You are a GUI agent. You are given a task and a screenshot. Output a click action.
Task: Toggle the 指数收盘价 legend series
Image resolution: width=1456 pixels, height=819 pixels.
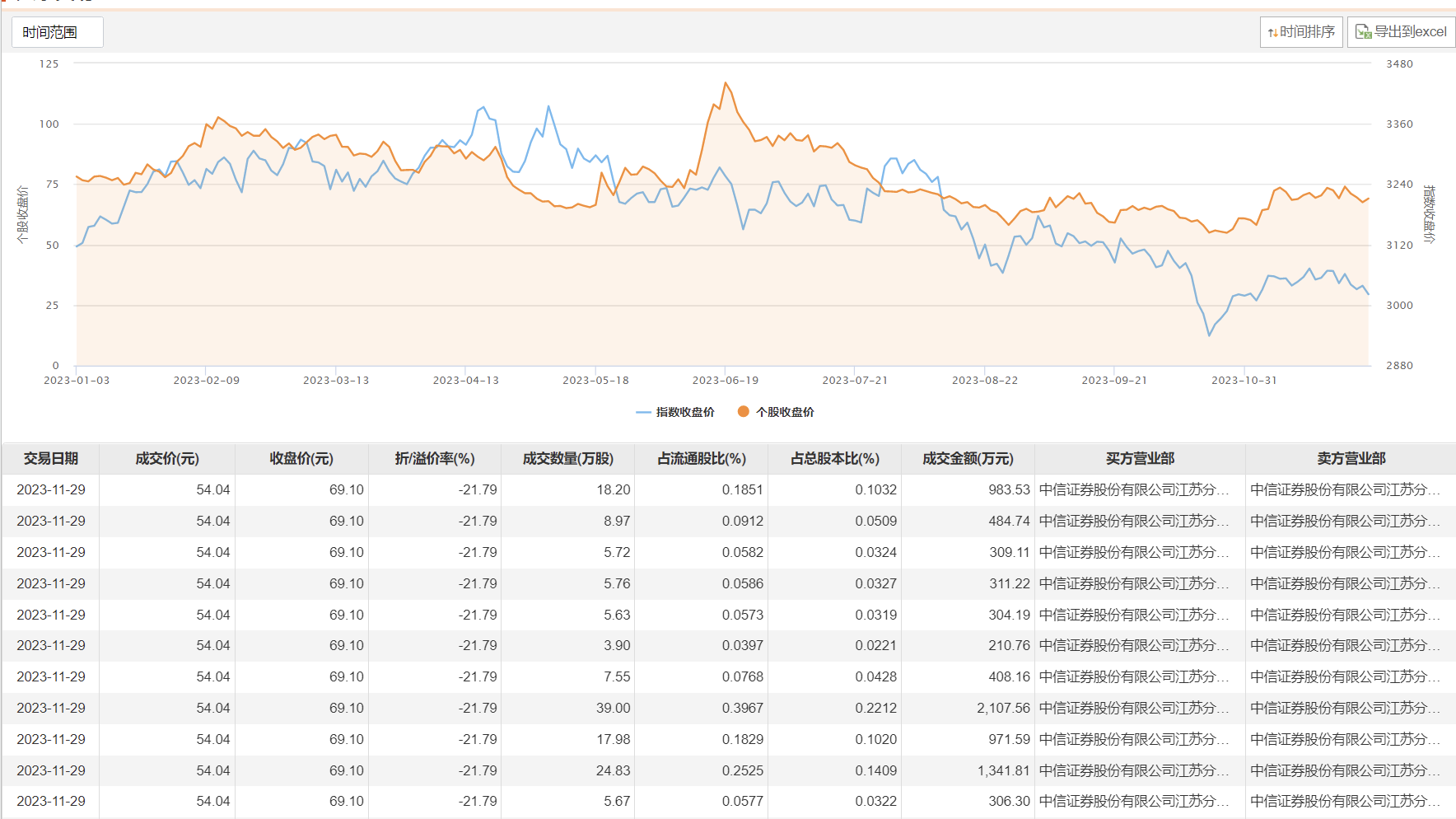(x=684, y=412)
